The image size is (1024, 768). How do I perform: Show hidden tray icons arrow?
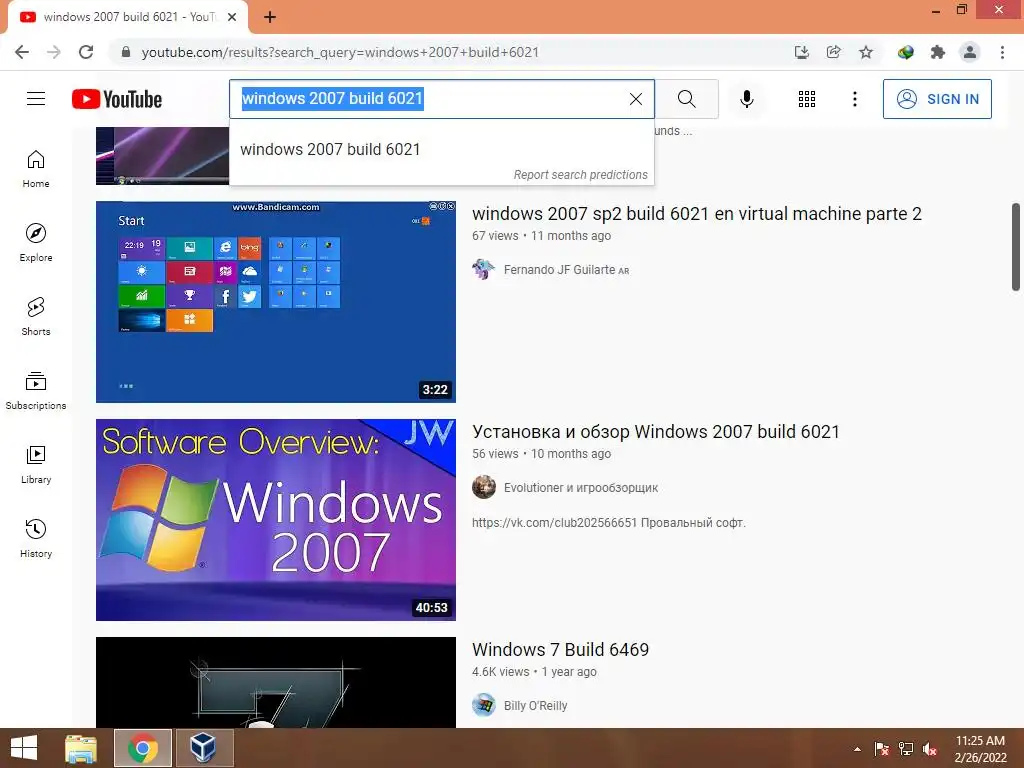(857, 749)
